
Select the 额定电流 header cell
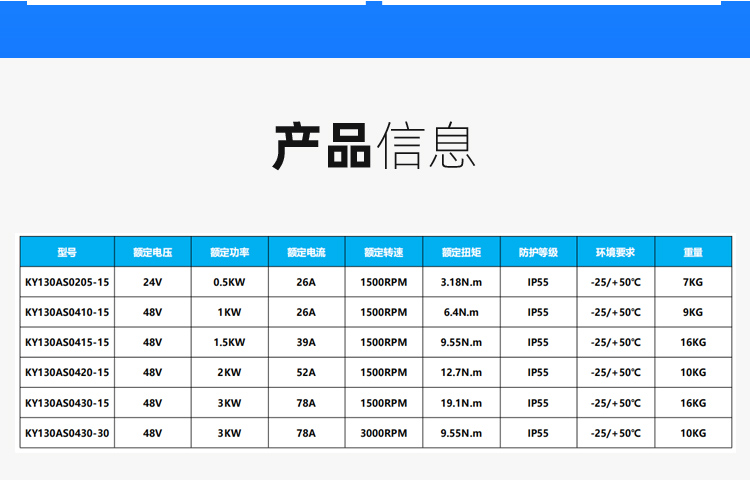pos(306,253)
